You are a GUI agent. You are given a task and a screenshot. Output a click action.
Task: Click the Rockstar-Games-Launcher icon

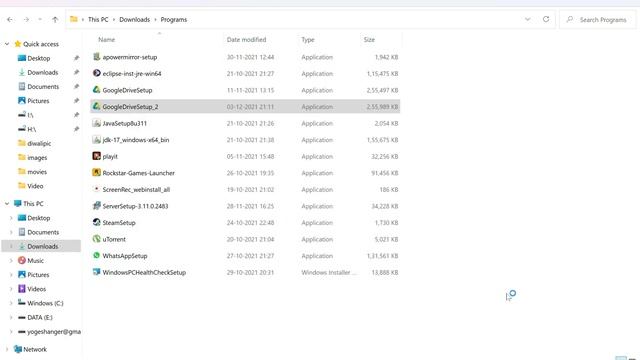96,173
